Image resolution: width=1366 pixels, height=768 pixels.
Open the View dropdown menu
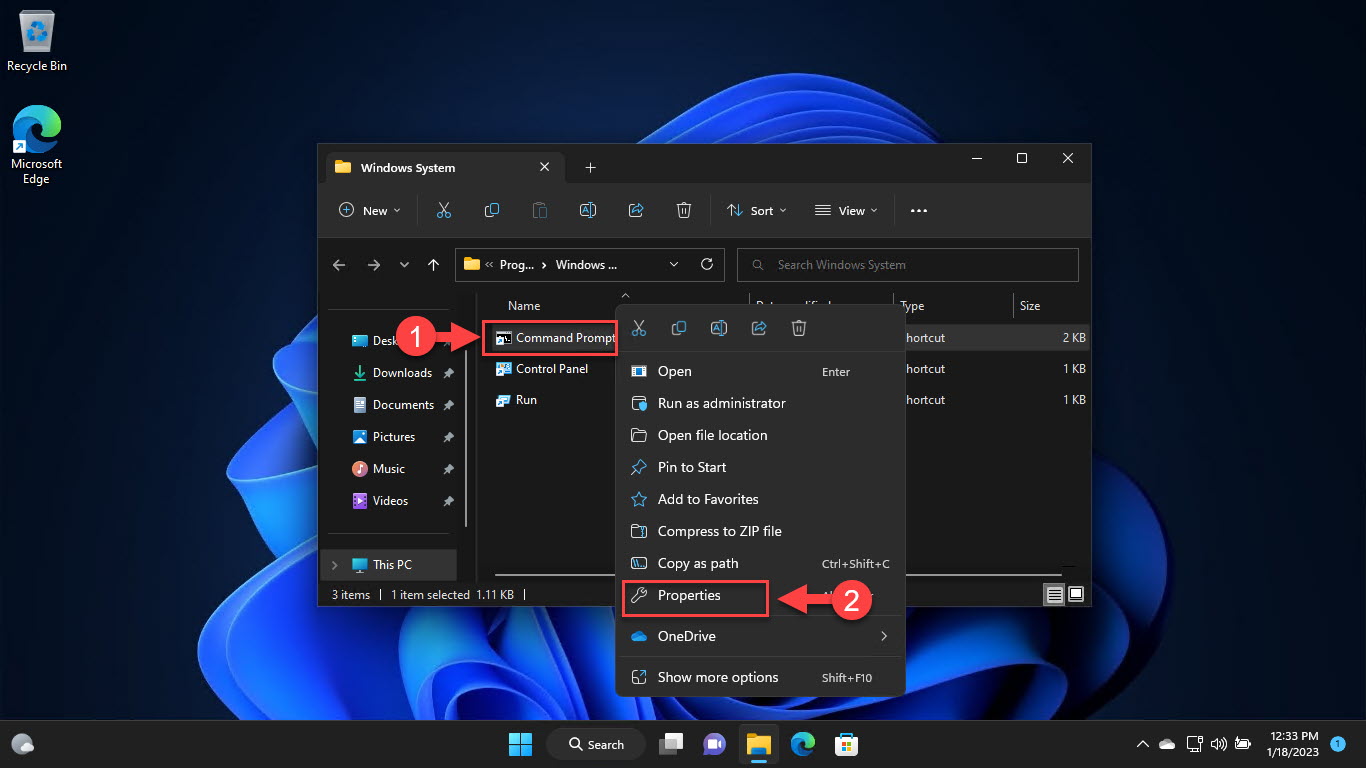point(846,210)
